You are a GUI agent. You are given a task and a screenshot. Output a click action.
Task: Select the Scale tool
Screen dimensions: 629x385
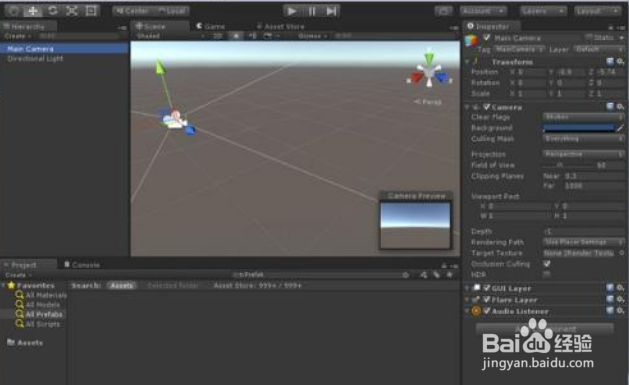point(71,11)
